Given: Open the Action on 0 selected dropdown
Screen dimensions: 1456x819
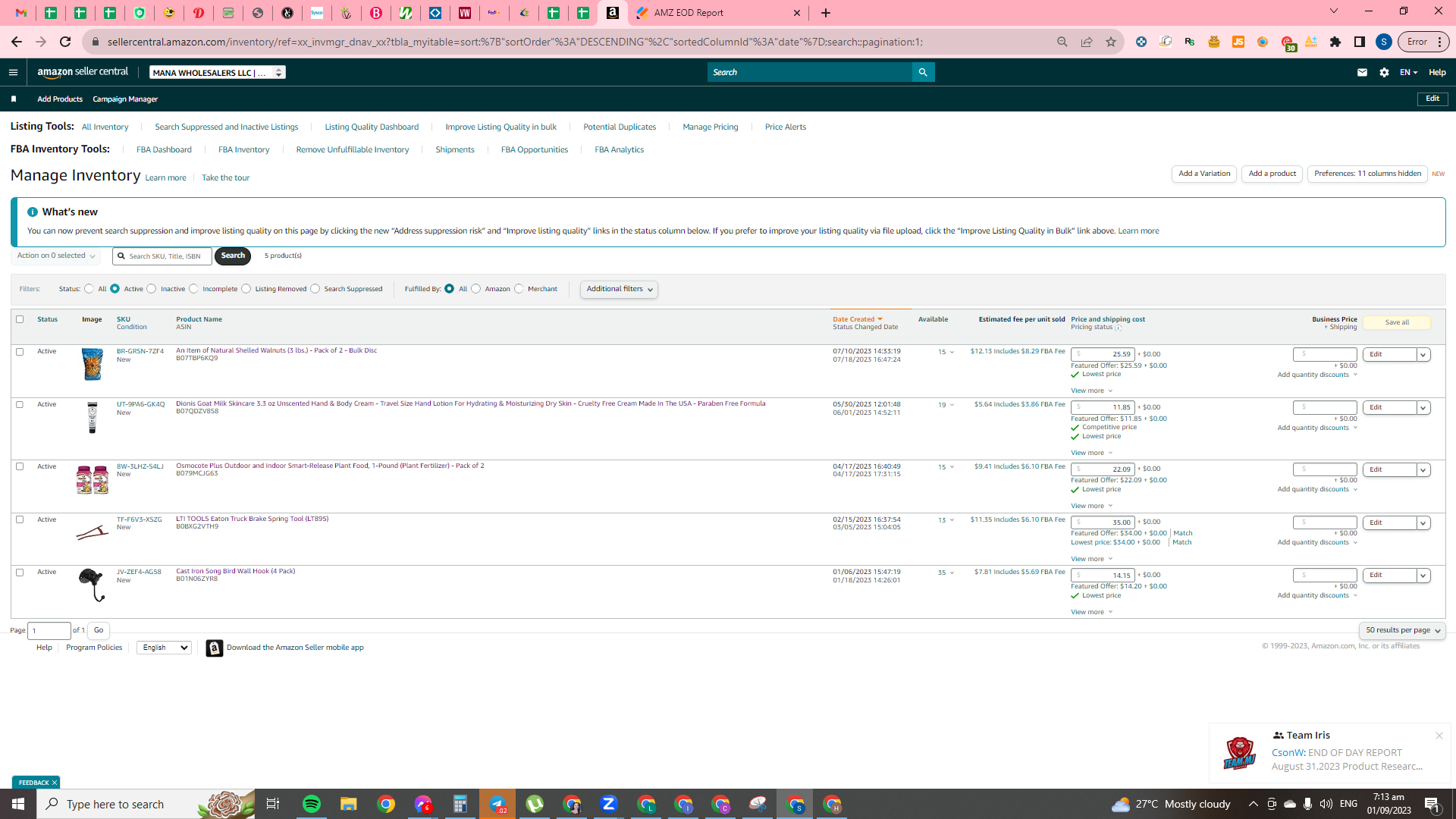Looking at the screenshot, I should click(x=56, y=256).
